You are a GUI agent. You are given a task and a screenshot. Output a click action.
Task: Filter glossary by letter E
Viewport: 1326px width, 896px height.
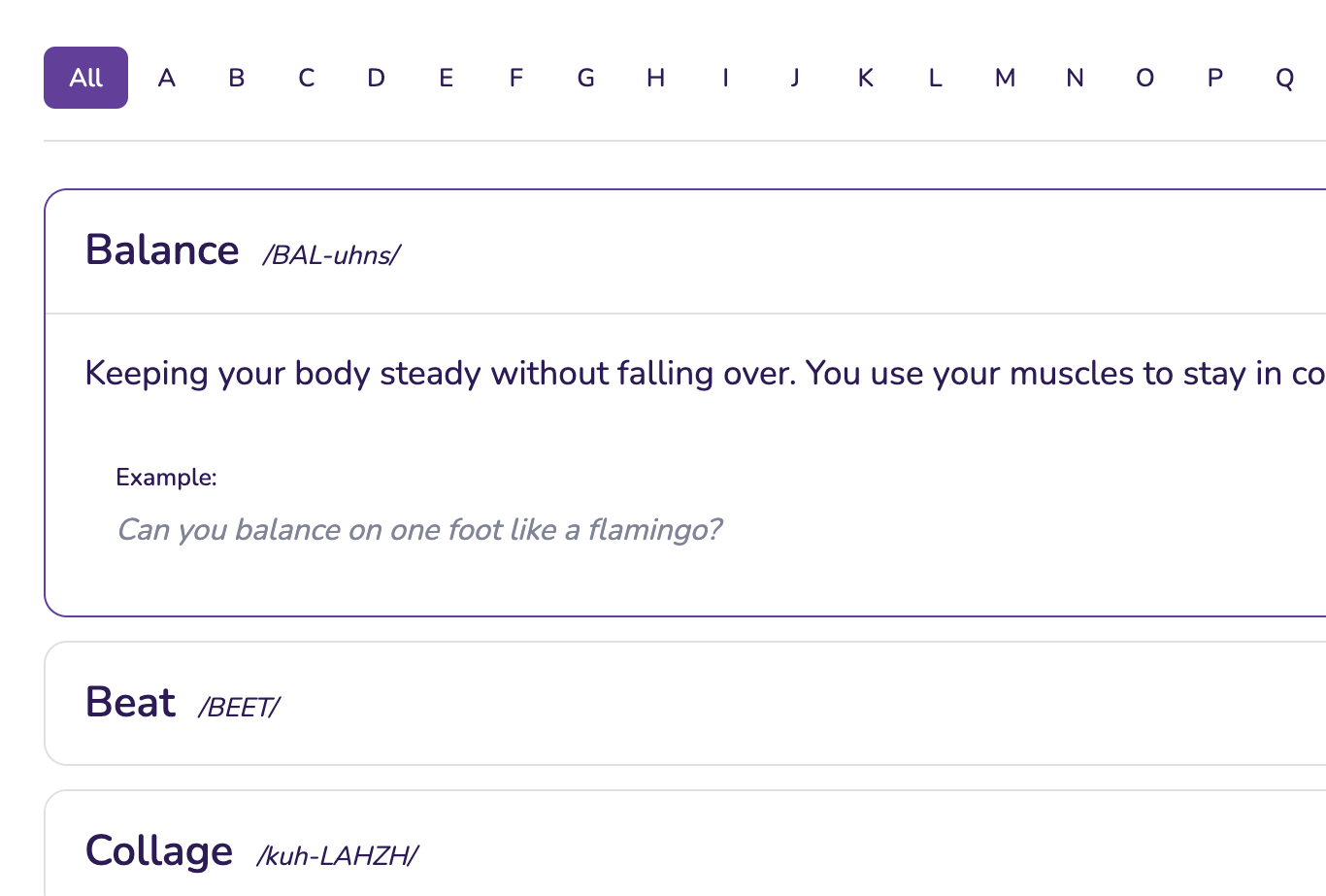point(447,78)
